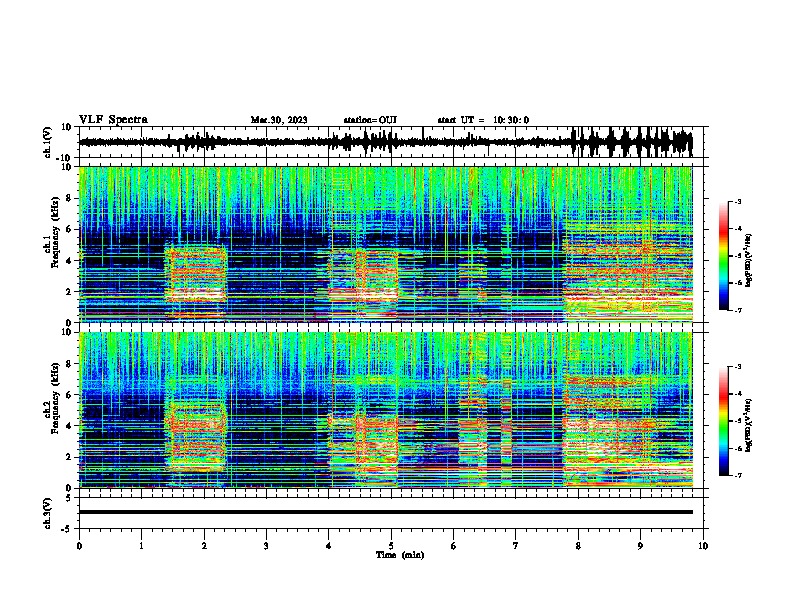Click the 'ch.1(V)' waveform axis label
The height and width of the screenshot is (612, 792).
click(48, 142)
